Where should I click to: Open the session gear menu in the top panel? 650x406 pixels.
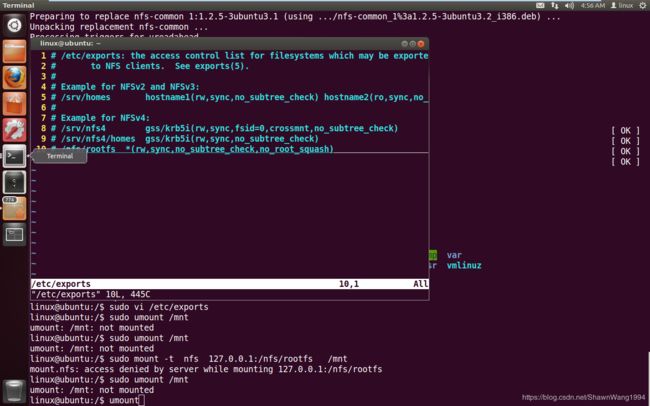click(642, 5)
